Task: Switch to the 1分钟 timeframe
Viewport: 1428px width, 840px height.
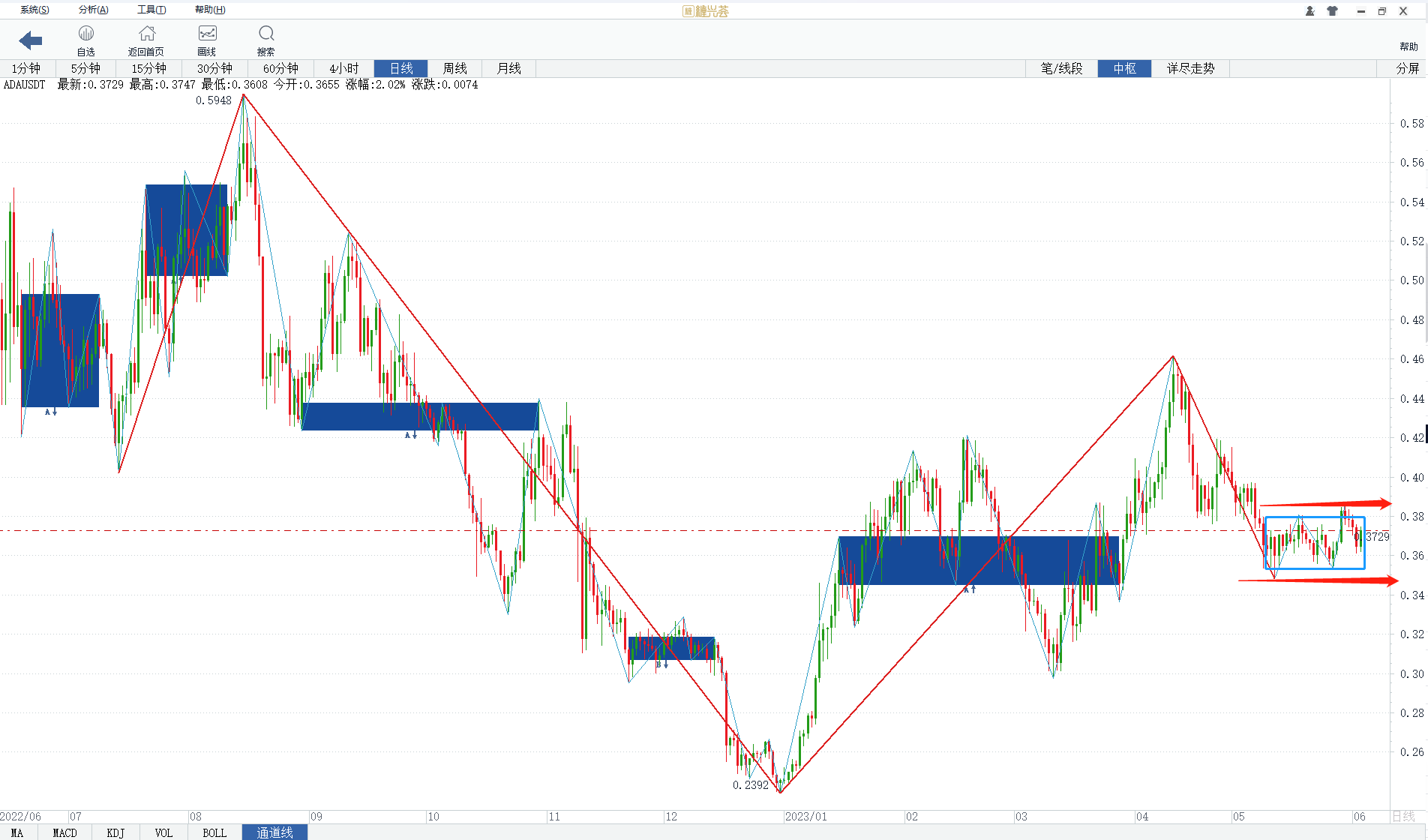Action: tap(26, 68)
